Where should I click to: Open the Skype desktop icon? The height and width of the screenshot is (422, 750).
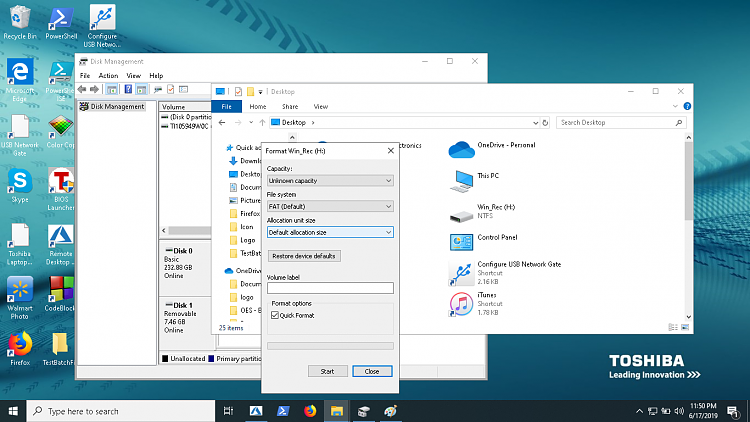(x=19, y=182)
